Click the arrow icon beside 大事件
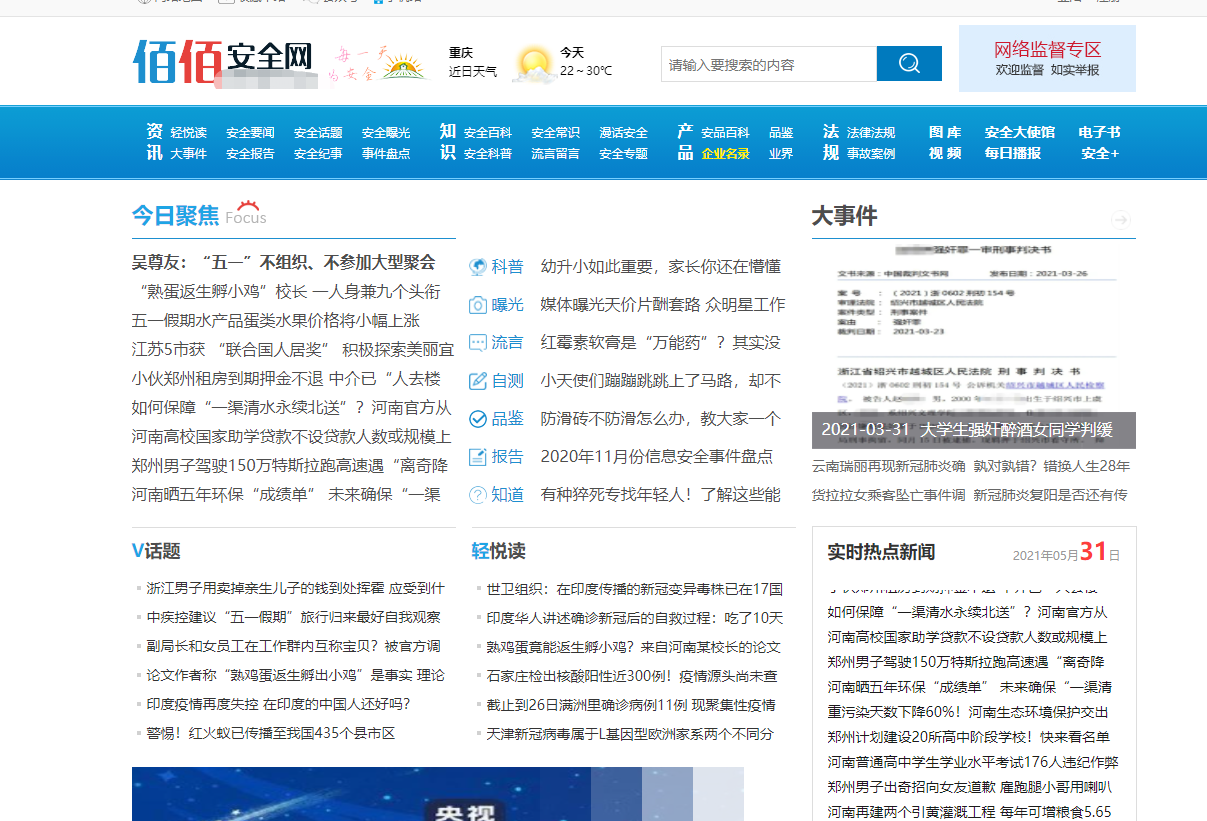Viewport: 1207px width, 821px height. coord(1121,219)
